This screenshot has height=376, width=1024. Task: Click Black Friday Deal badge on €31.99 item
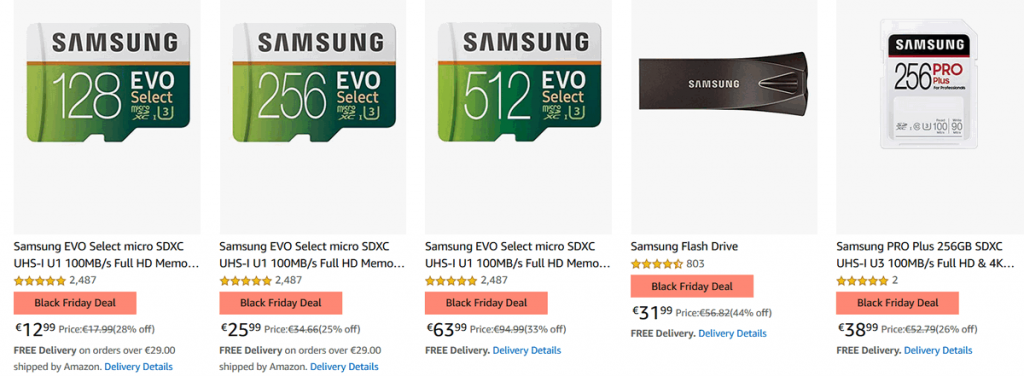(x=692, y=286)
